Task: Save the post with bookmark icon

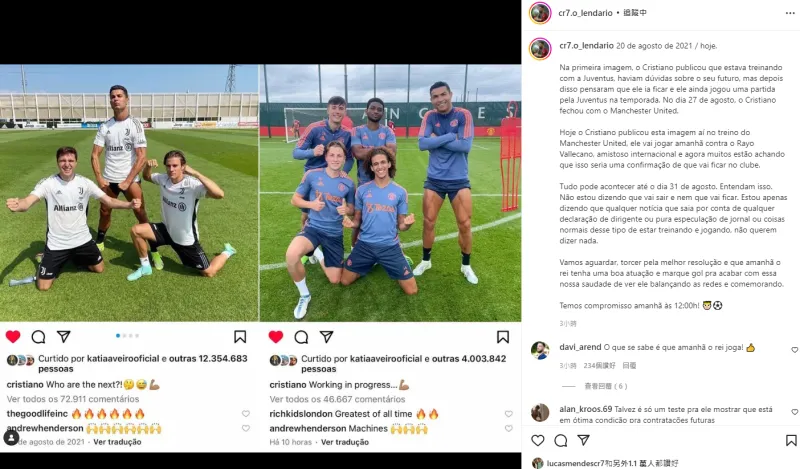Action: point(791,440)
